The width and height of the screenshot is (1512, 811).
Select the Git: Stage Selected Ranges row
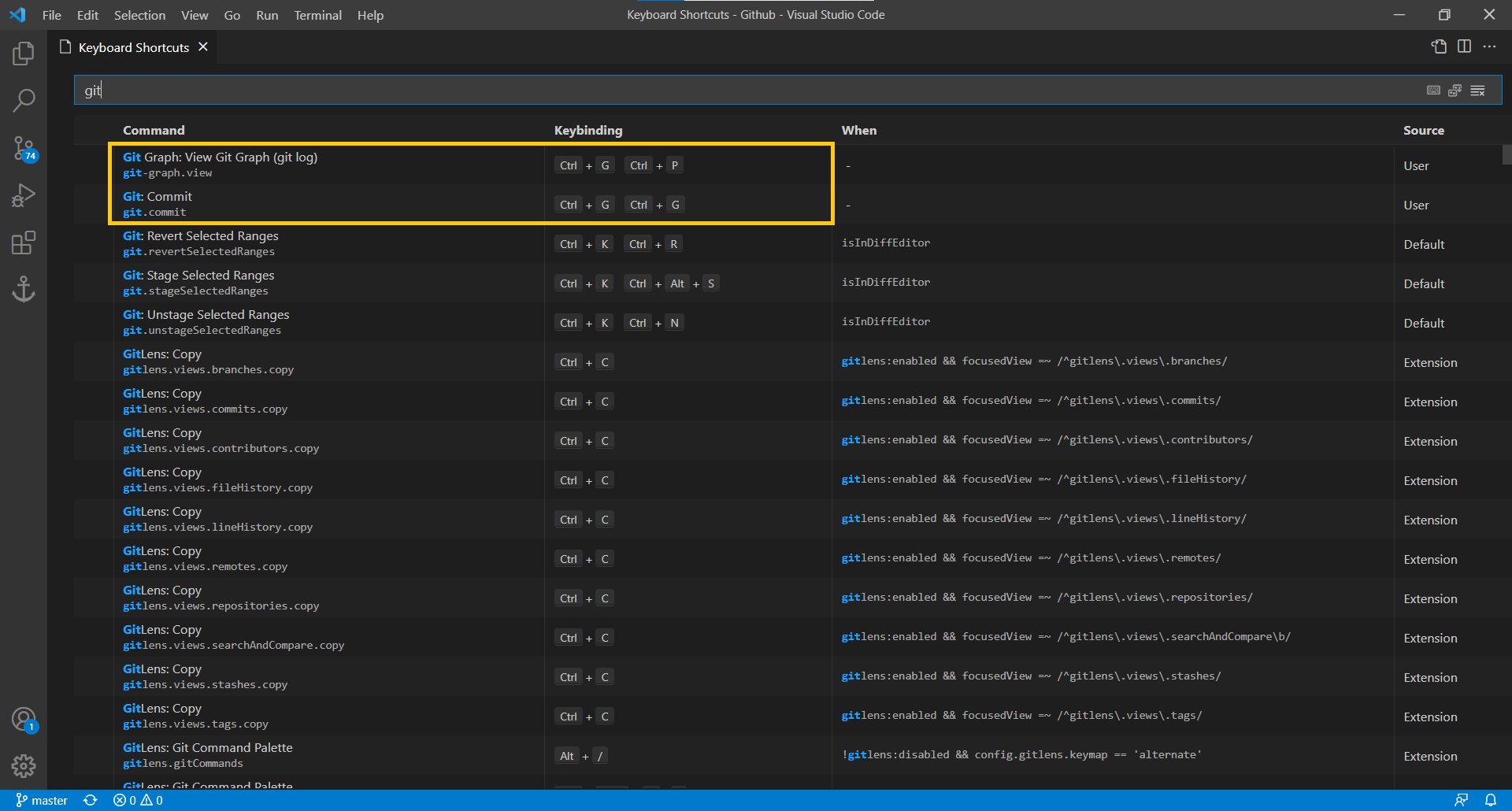tap(787, 283)
